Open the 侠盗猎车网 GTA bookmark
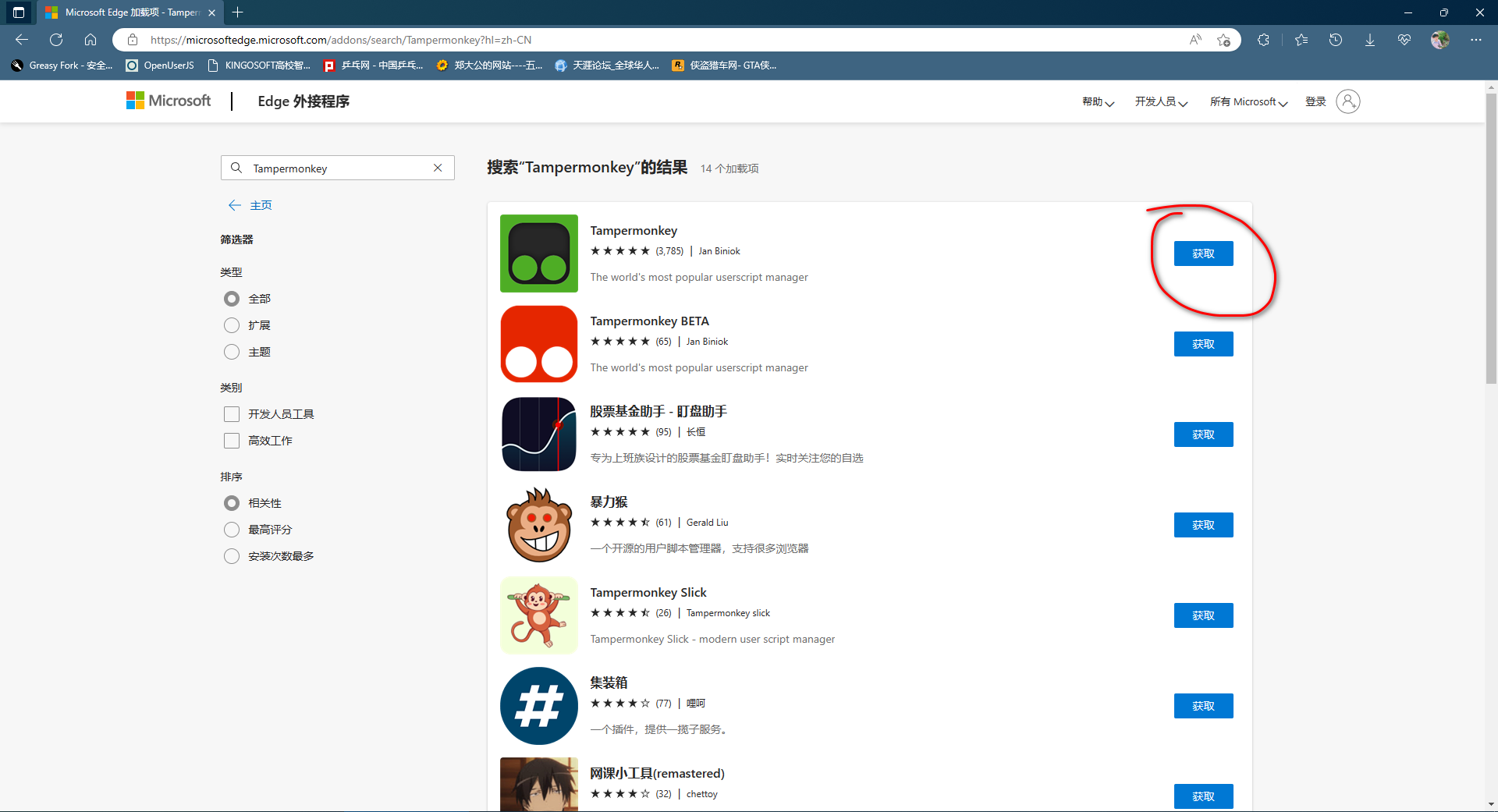This screenshot has width=1498, height=812. click(x=725, y=66)
